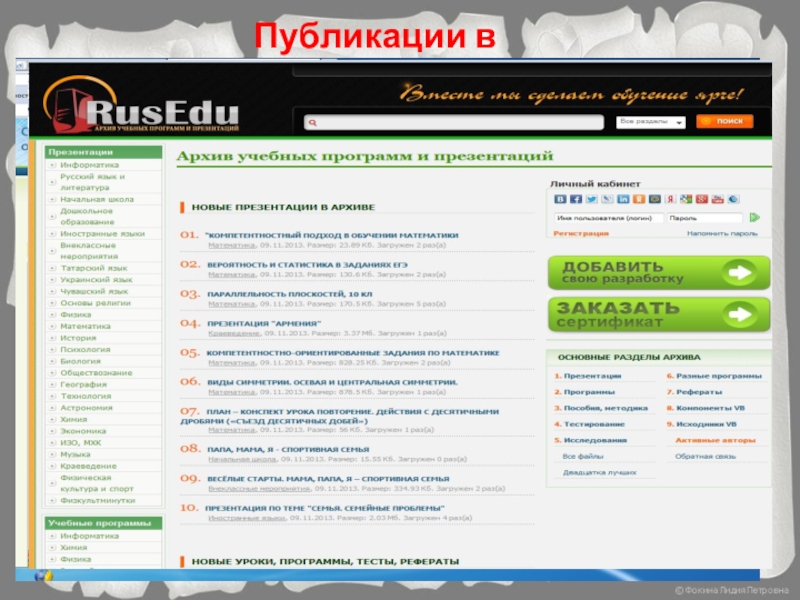
Task: Log in with the Twitter bird icon
Action: tap(592, 199)
